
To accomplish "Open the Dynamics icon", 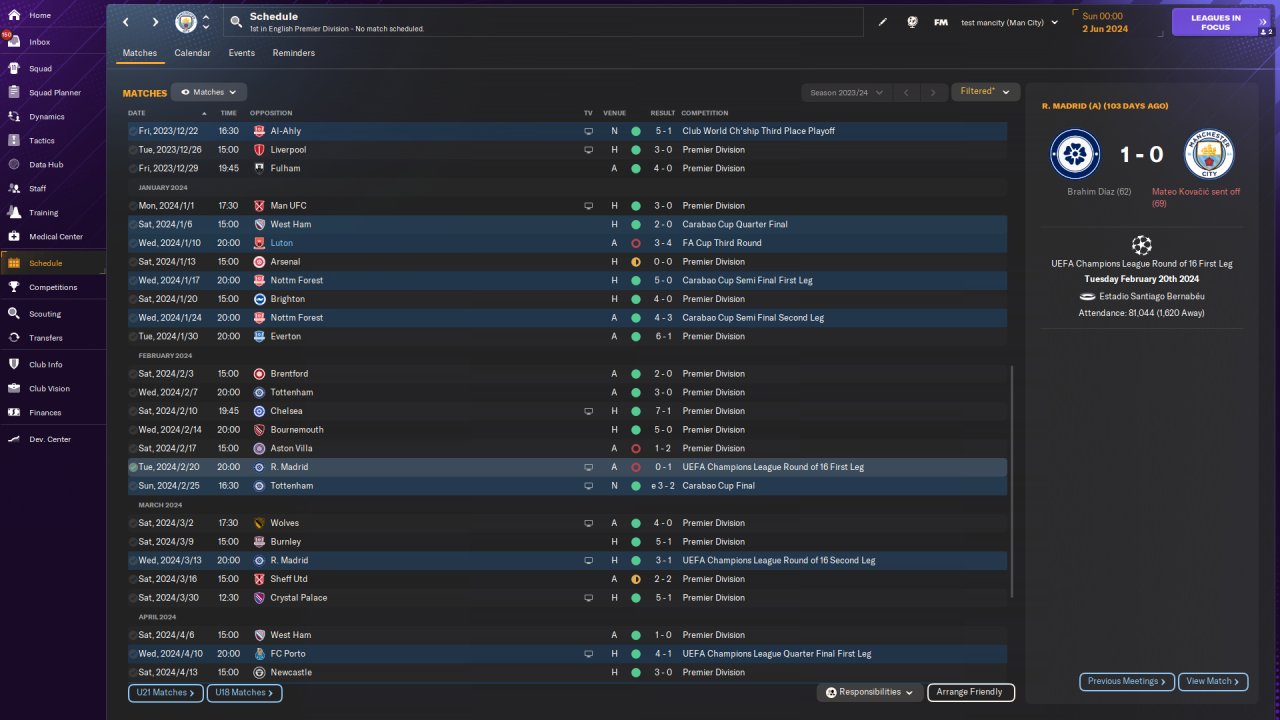I will point(14,117).
